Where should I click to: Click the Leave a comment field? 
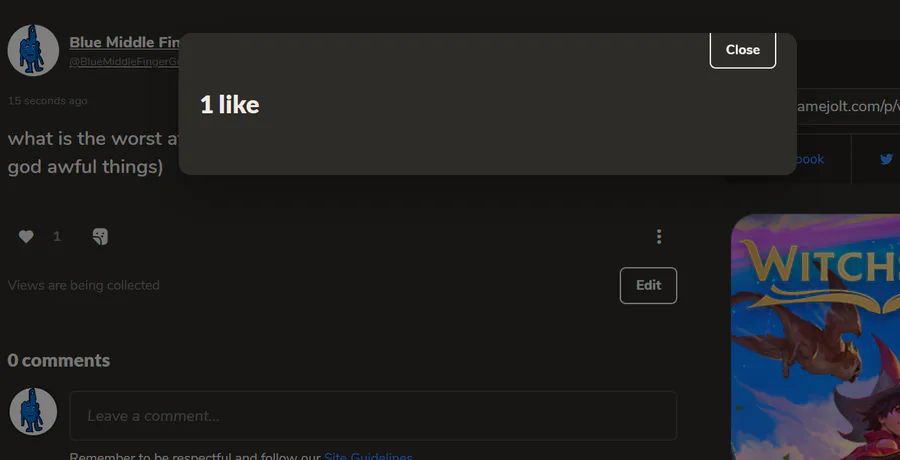point(373,415)
